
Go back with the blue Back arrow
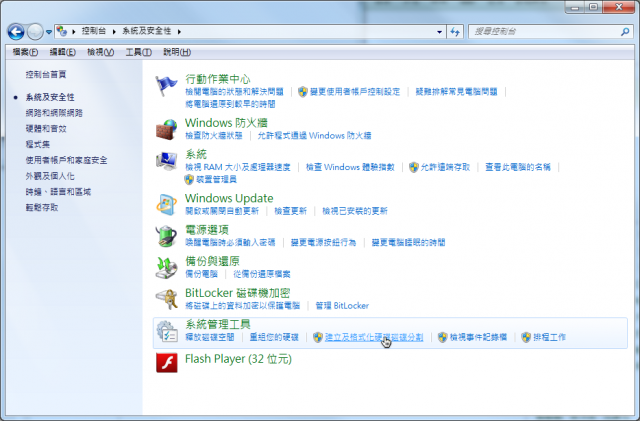click(16, 31)
